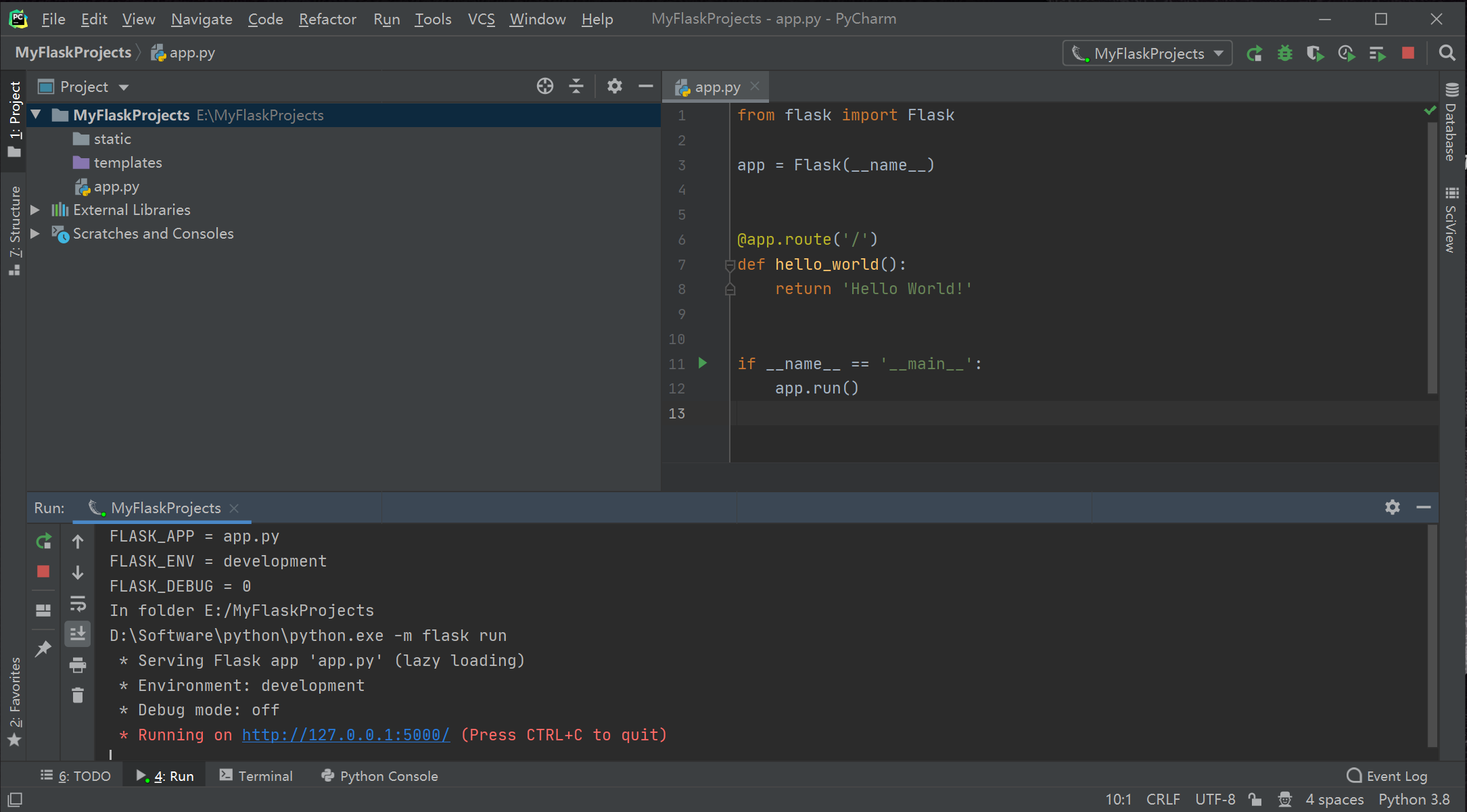1467x812 pixels.
Task: Open the http://127.0.0.1:5000/ link
Action: 346,735
